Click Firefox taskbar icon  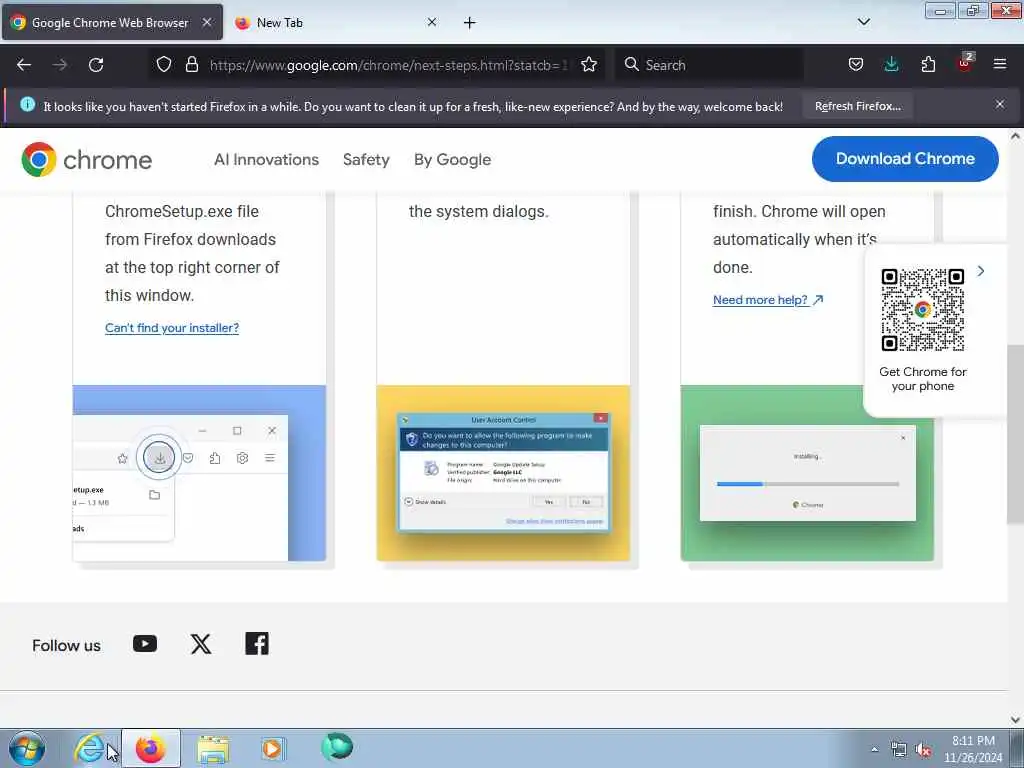point(151,748)
